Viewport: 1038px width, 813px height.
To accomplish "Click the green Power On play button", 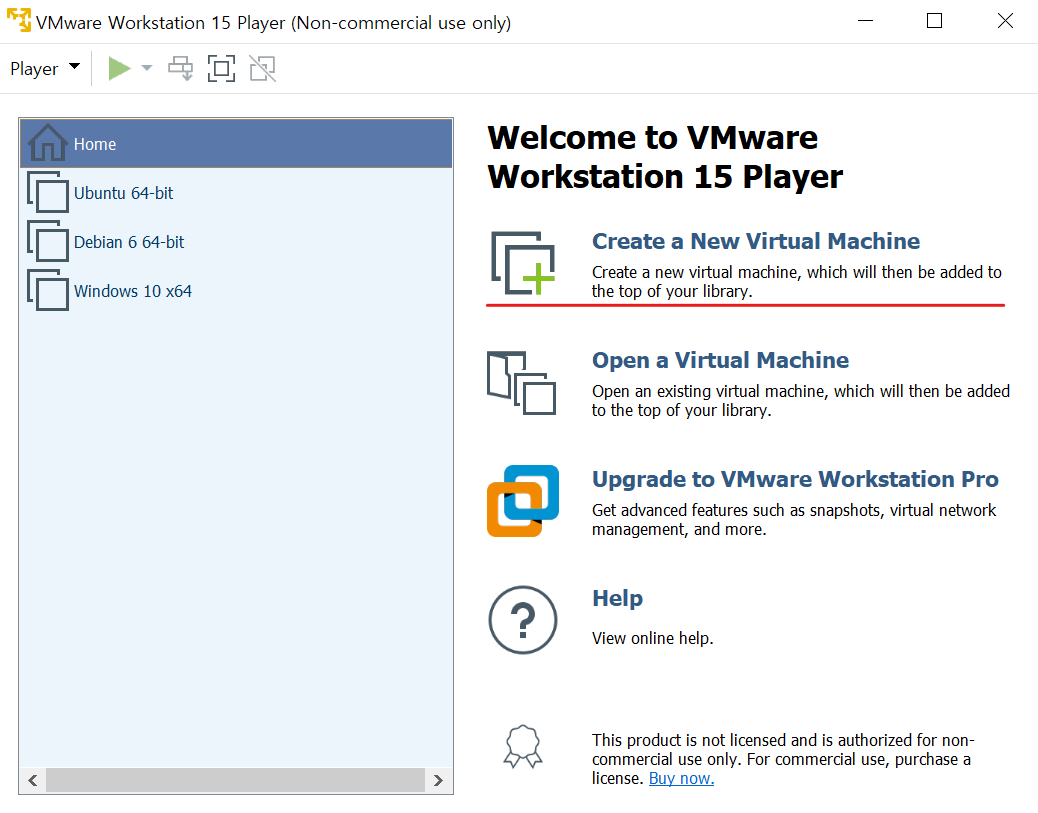I will 119,68.
